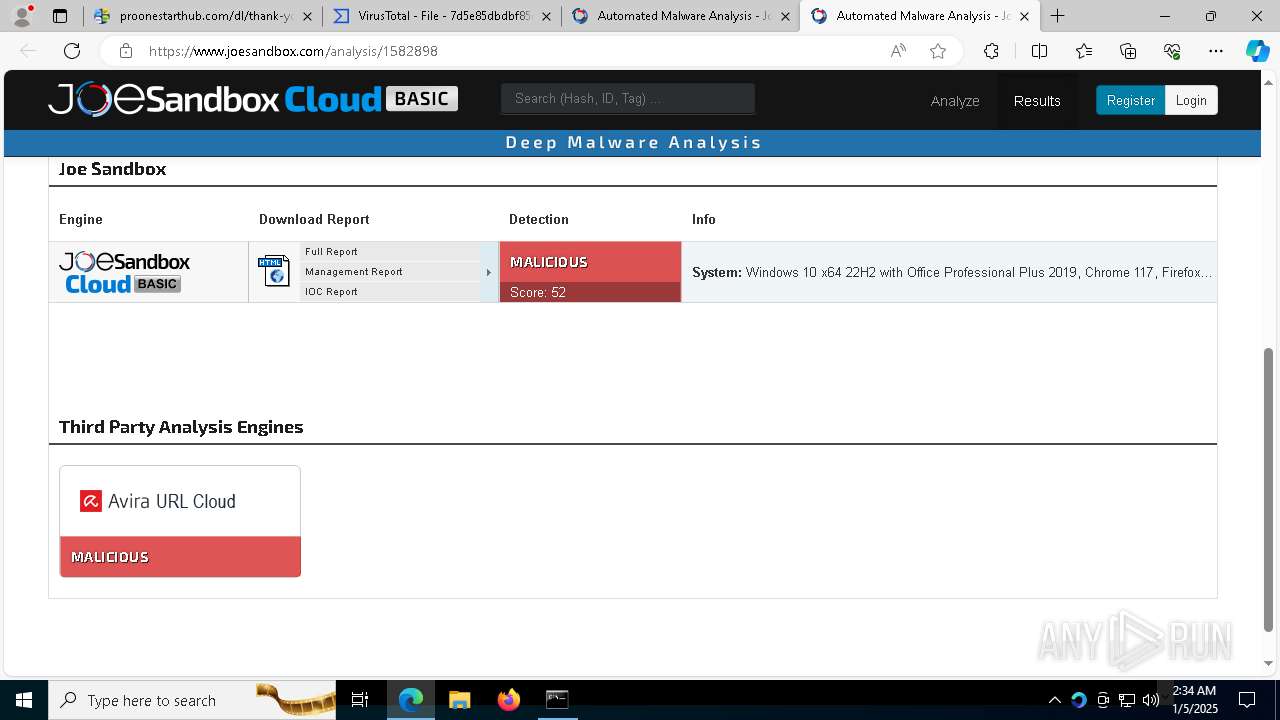Reload the current page
The image size is (1280, 720).
pyautogui.click(x=72, y=51)
